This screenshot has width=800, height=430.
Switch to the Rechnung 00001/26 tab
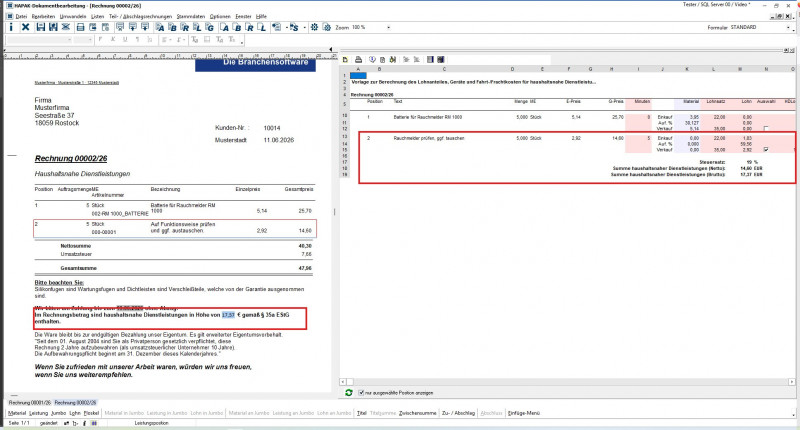[30, 402]
